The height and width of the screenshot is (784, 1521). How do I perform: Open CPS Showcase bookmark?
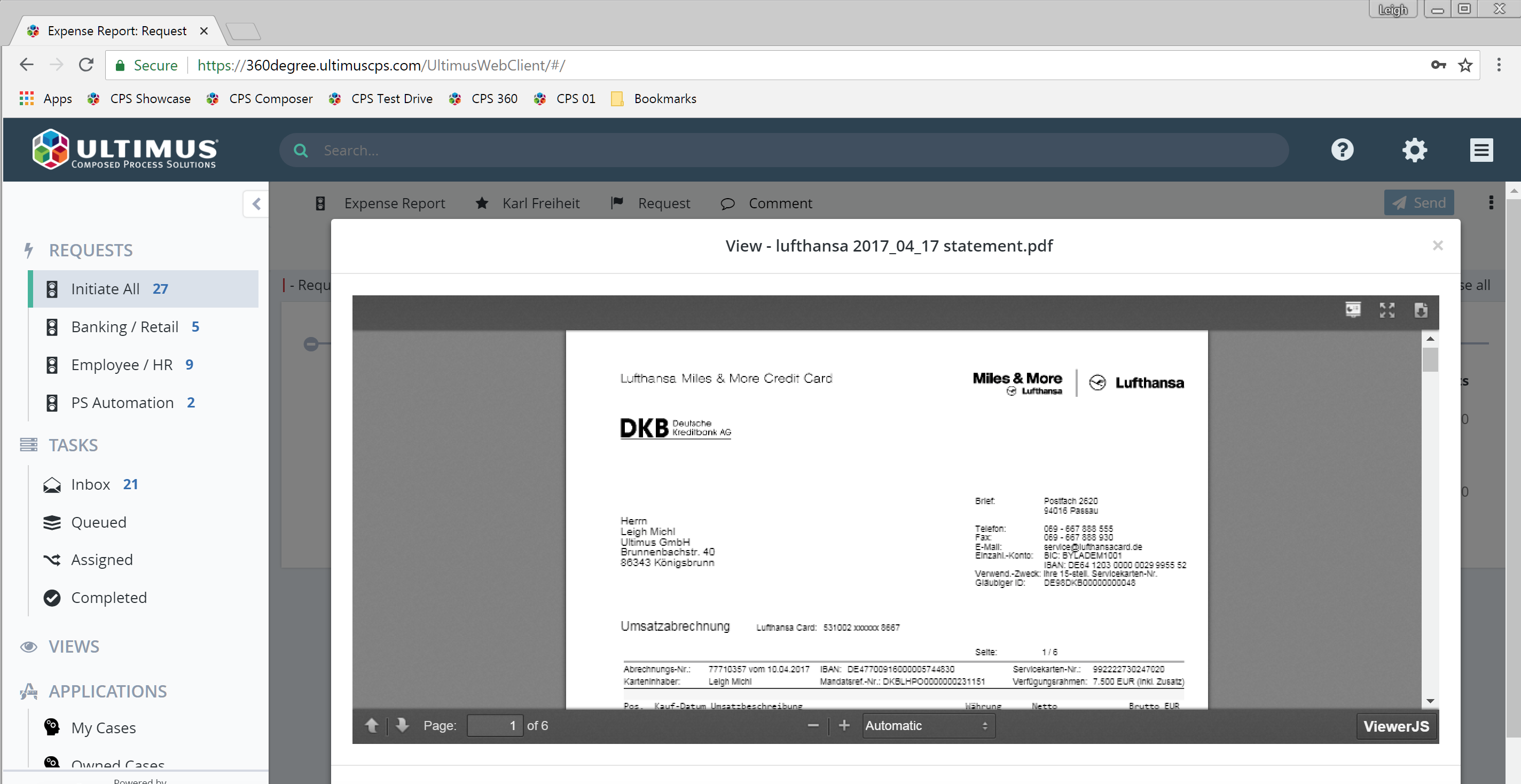139,99
